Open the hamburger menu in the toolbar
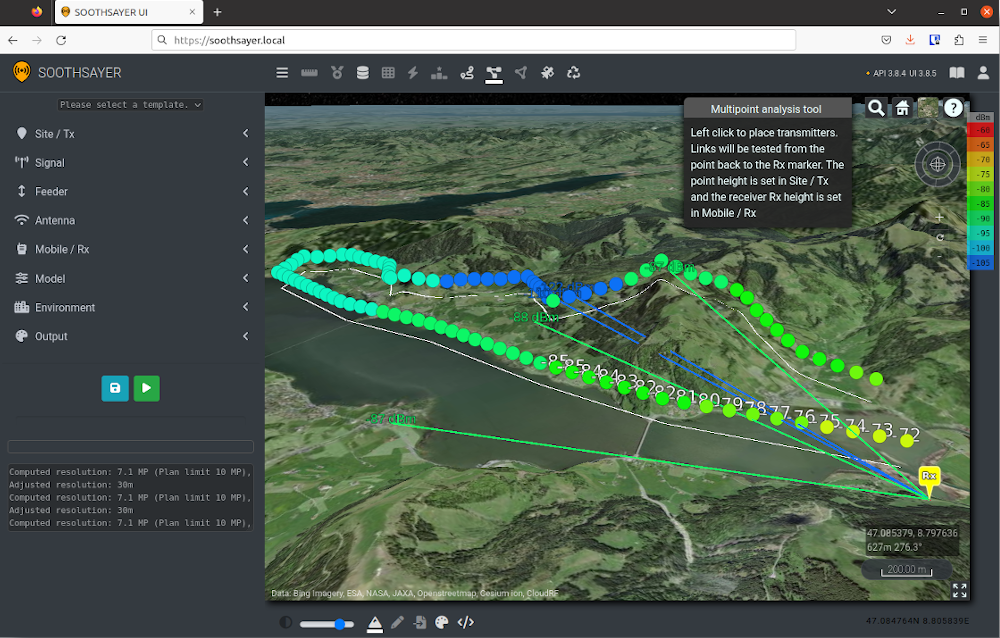Image resolution: width=1000 pixels, height=638 pixels. click(x=282, y=73)
